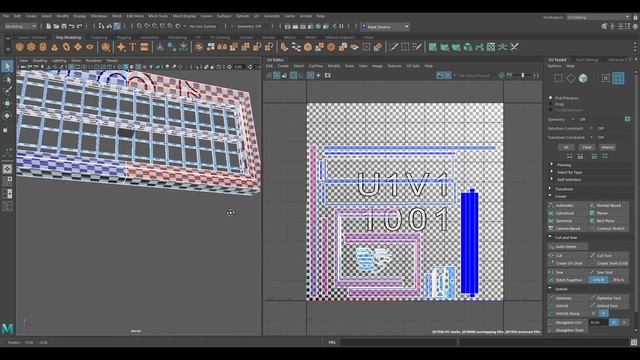Open the Modeling menu set dropdown
The width and height of the screenshot is (640, 360).
tap(20, 27)
